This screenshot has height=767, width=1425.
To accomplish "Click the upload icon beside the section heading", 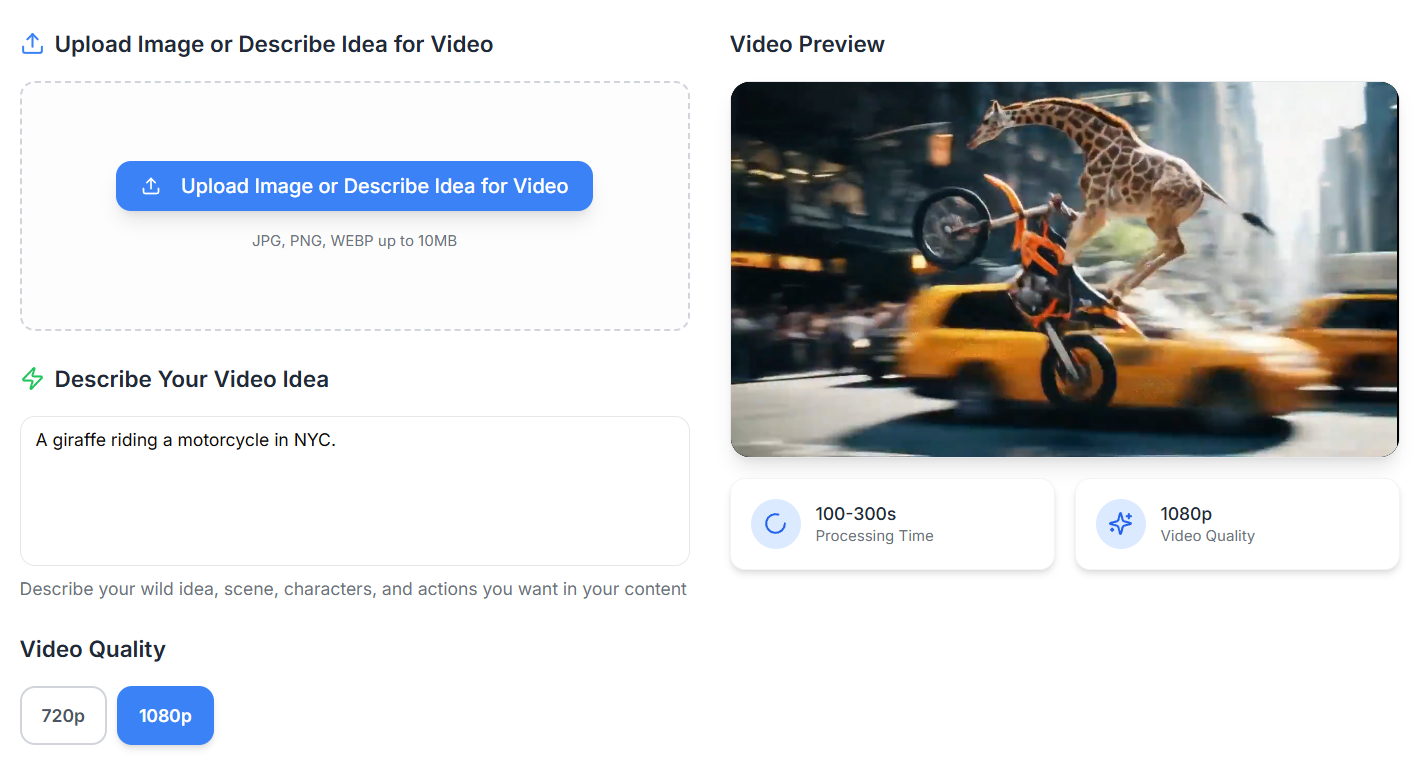I will [x=32, y=44].
